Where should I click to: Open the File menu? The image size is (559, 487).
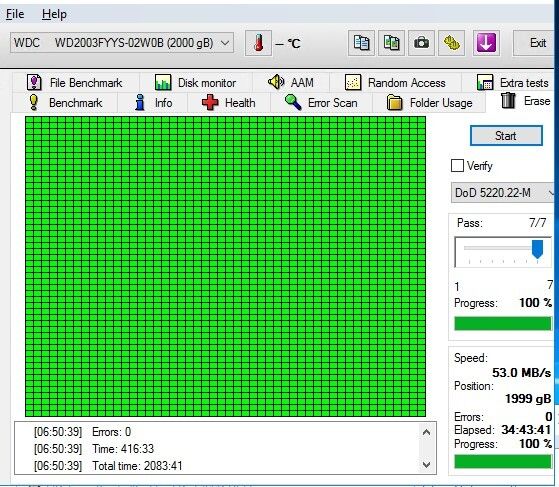(x=15, y=14)
